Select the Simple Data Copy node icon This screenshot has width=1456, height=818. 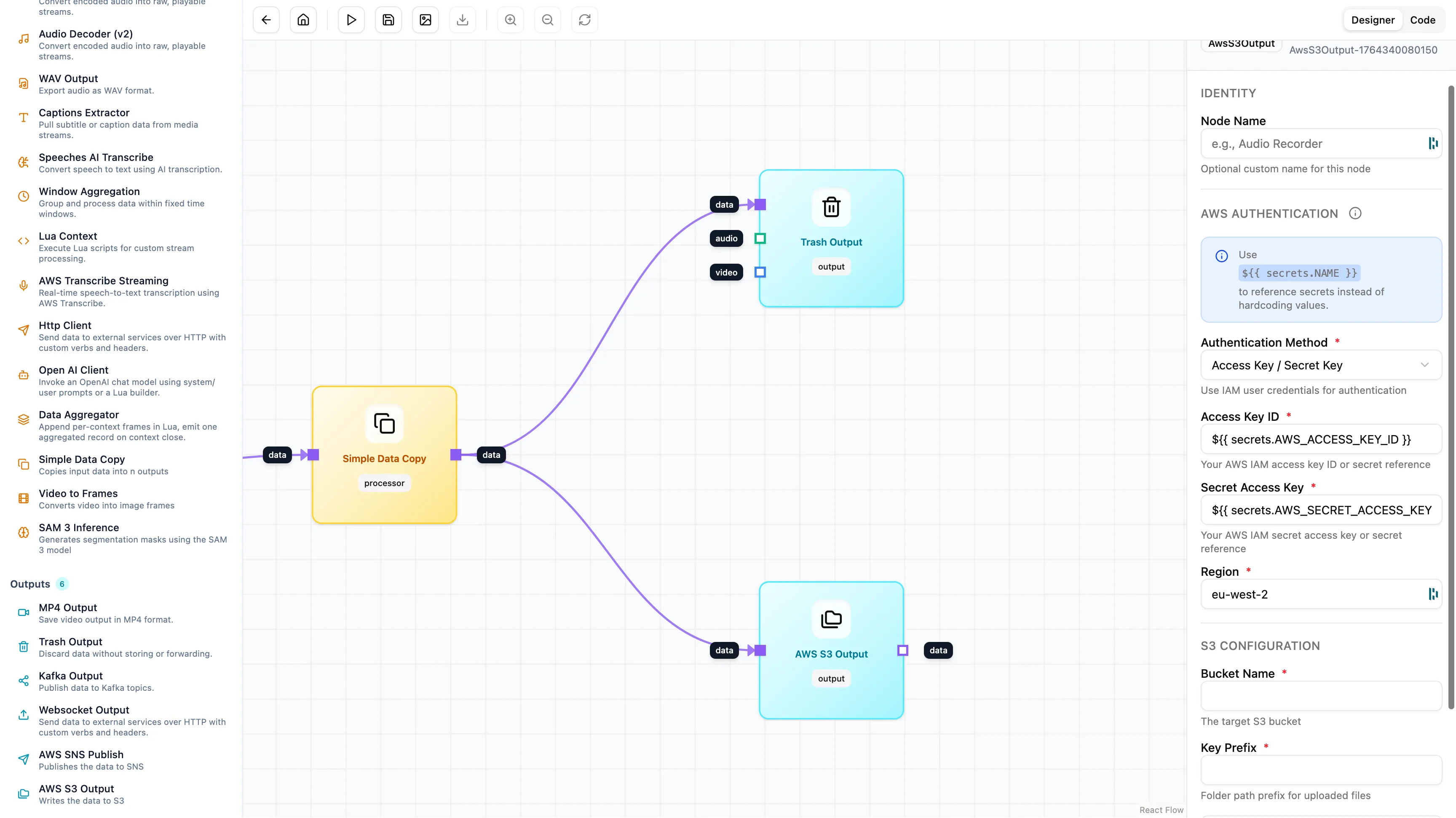384,423
